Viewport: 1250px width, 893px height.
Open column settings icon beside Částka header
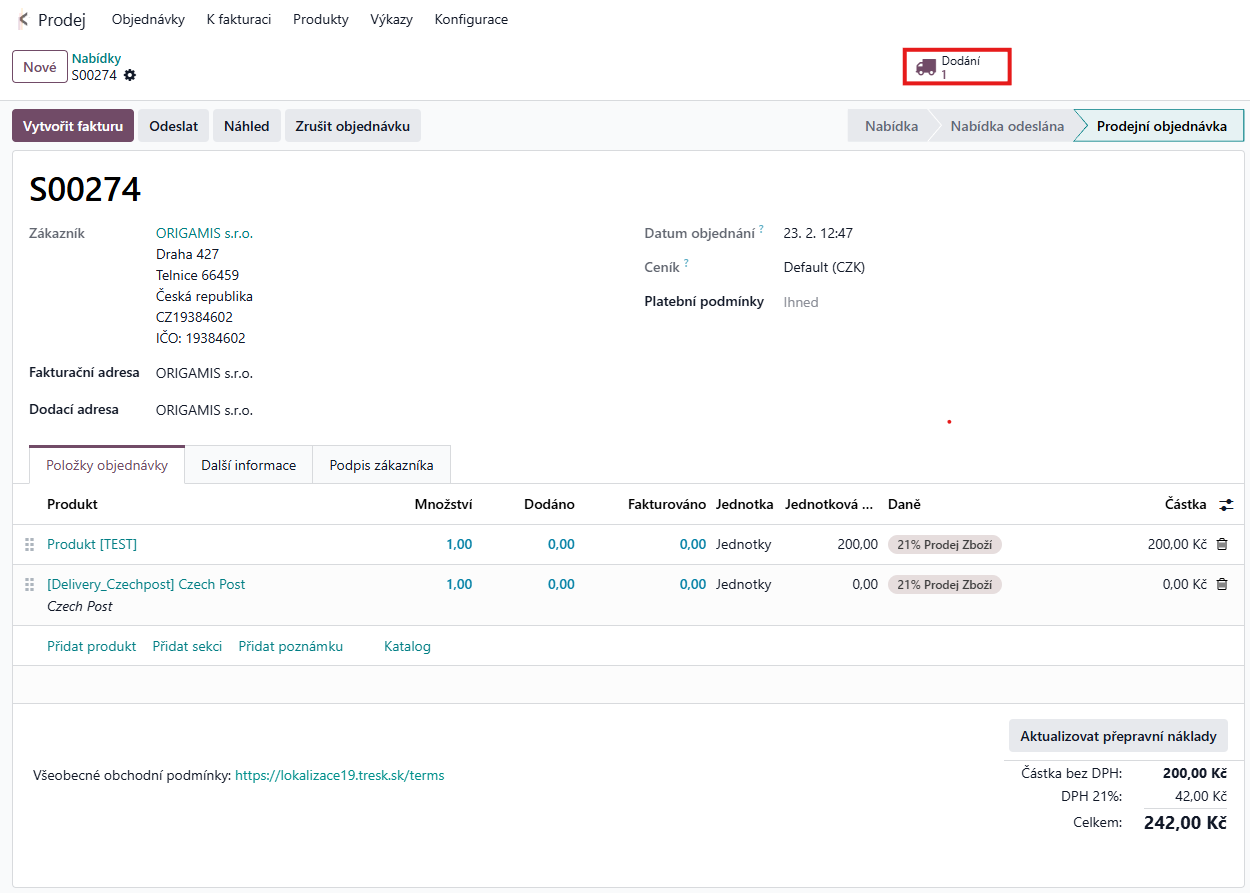(x=1226, y=505)
